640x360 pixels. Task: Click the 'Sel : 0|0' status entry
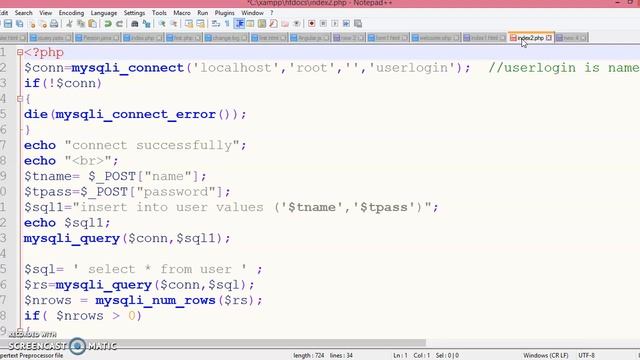(x=447, y=356)
